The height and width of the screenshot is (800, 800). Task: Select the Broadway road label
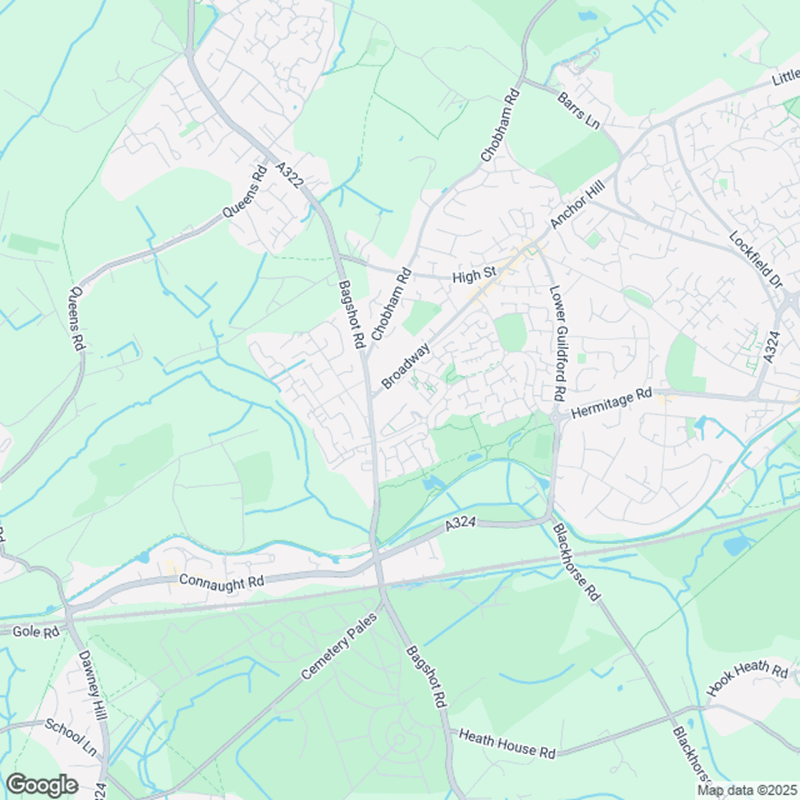pos(406,366)
